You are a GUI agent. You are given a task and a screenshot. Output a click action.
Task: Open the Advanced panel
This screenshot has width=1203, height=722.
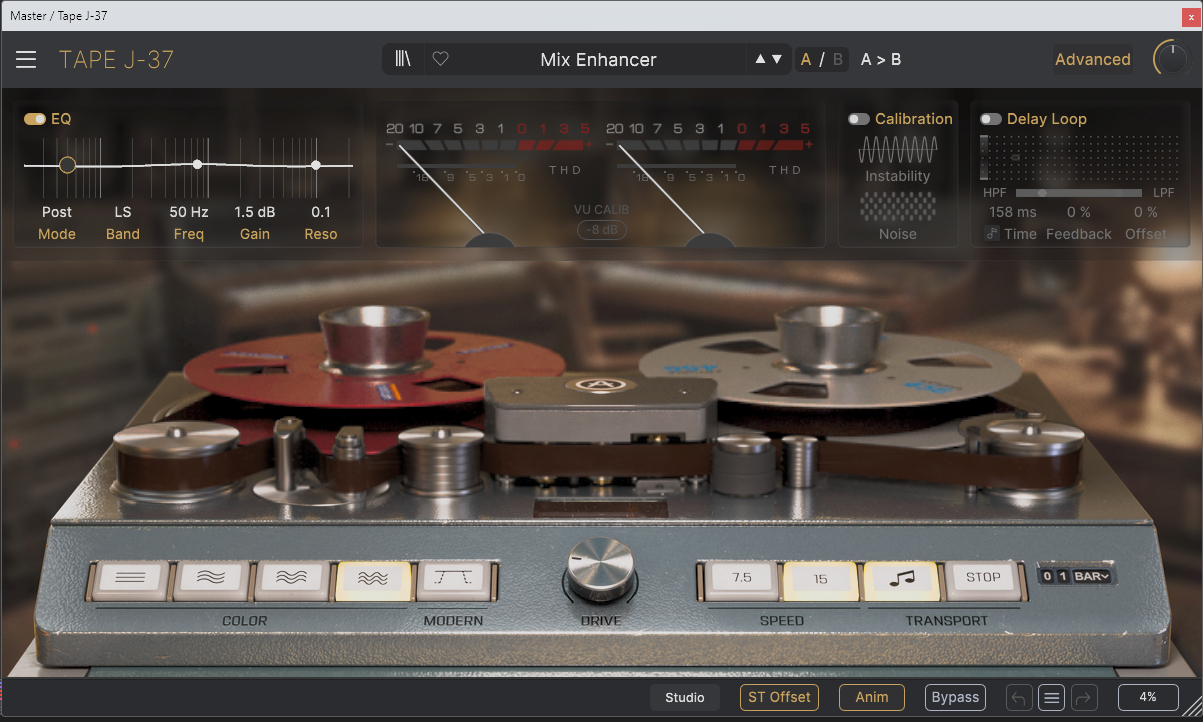pos(1092,60)
